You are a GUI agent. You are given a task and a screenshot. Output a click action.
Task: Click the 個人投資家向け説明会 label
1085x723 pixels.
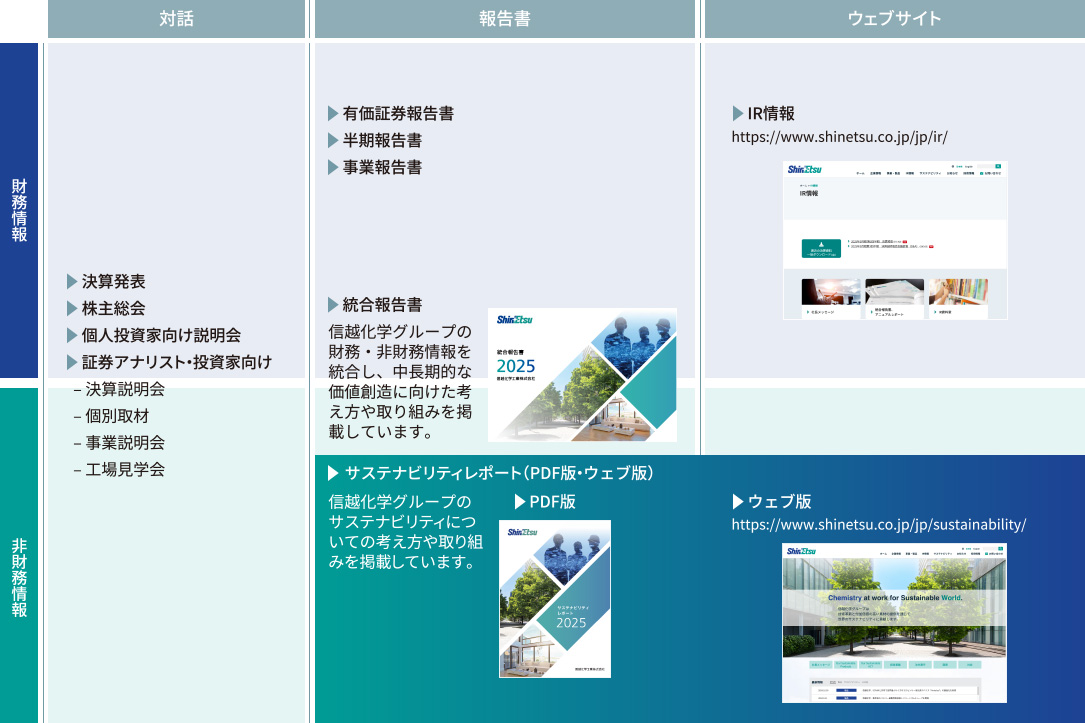coord(161,336)
